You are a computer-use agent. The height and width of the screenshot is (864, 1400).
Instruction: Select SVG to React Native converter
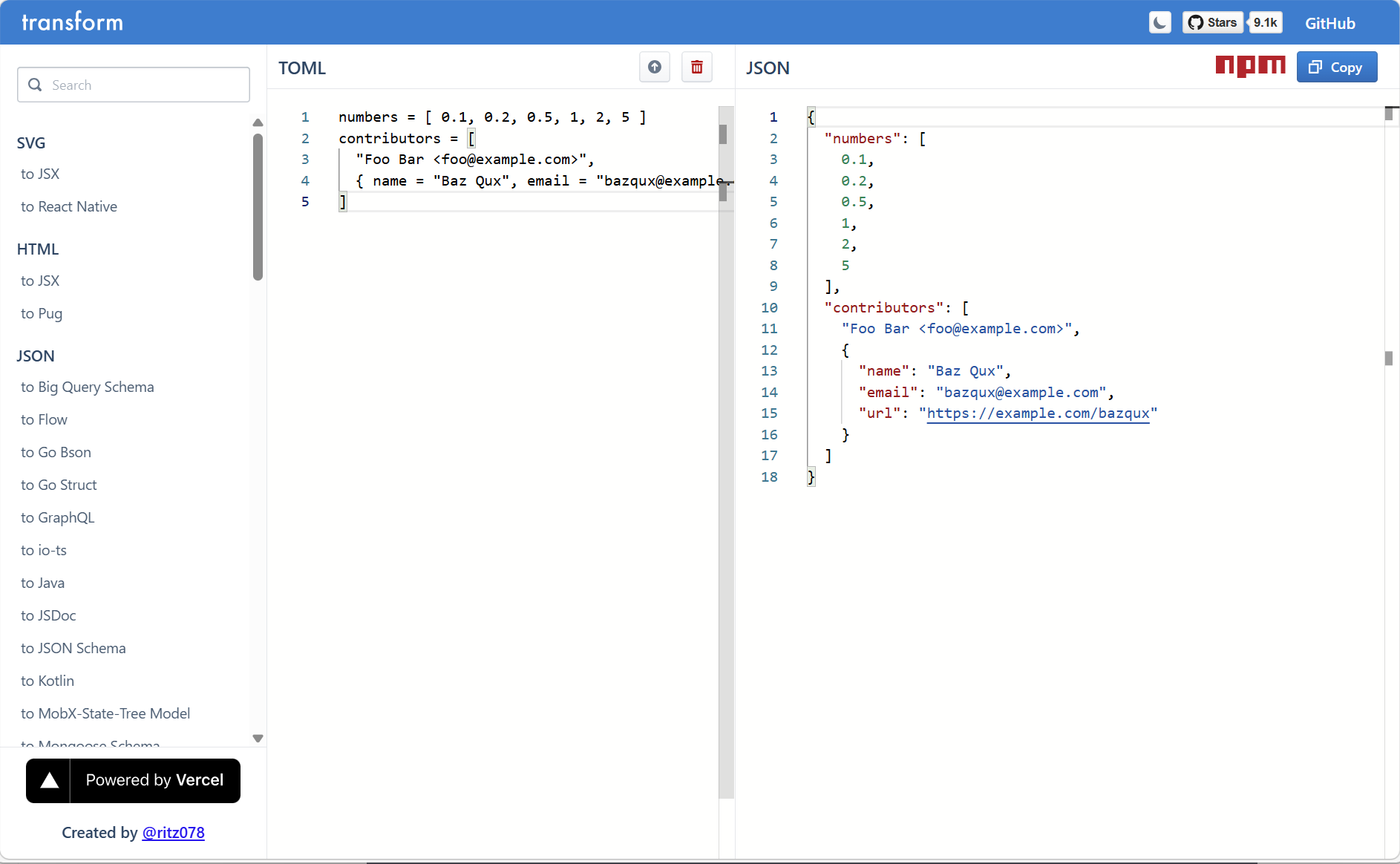(69, 206)
